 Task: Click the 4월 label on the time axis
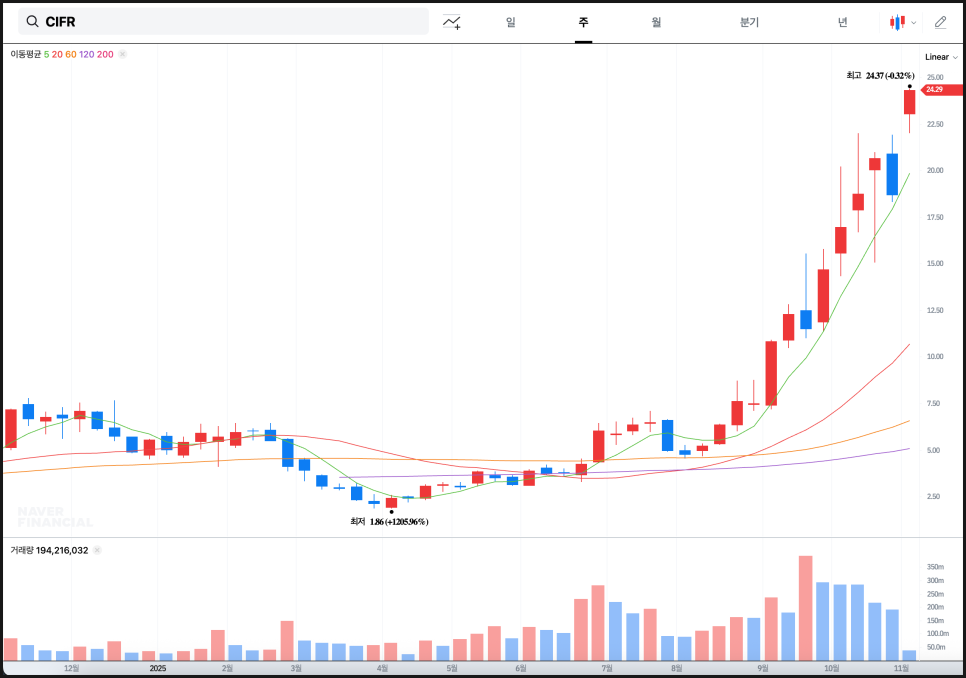(x=382, y=668)
